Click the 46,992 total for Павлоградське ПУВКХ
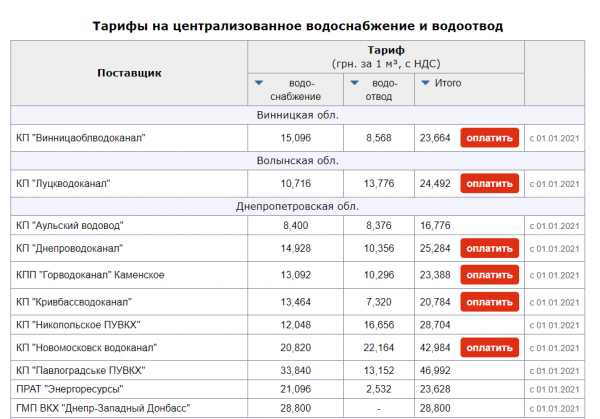 435,371
